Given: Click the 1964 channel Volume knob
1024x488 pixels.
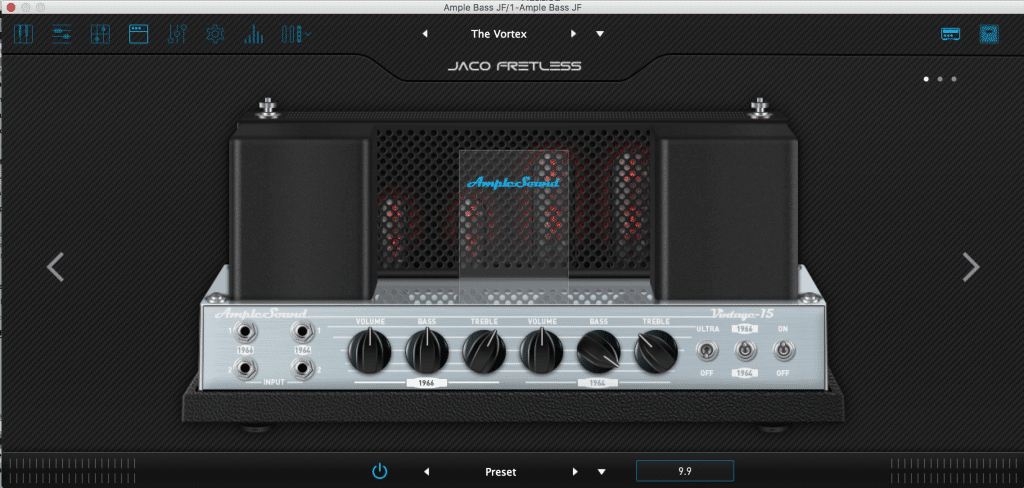Looking at the screenshot, I should pos(541,351).
